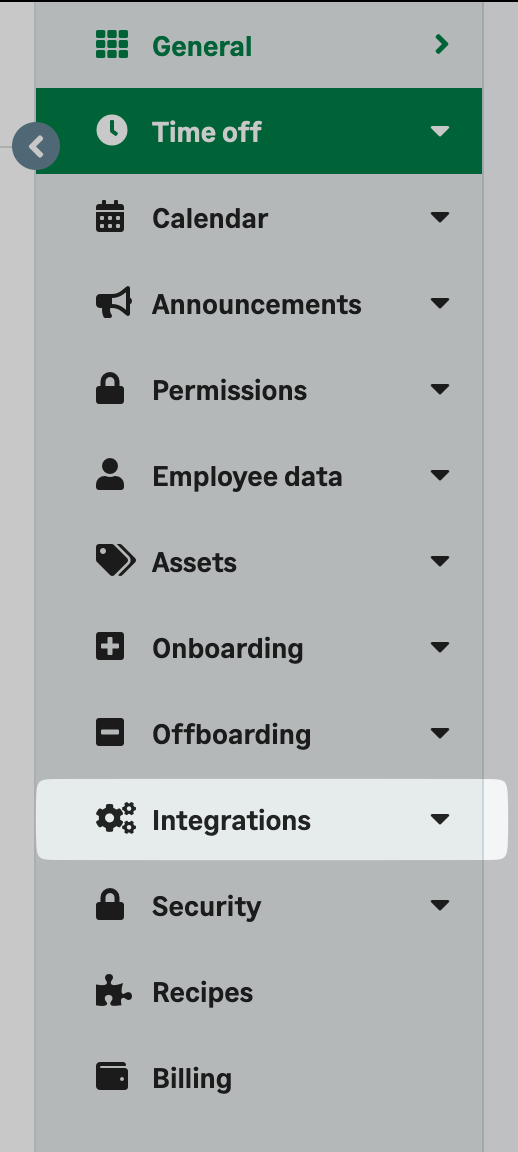Viewport: 518px width, 1152px height.
Task: Click the General grid icon
Action: coord(112,45)
